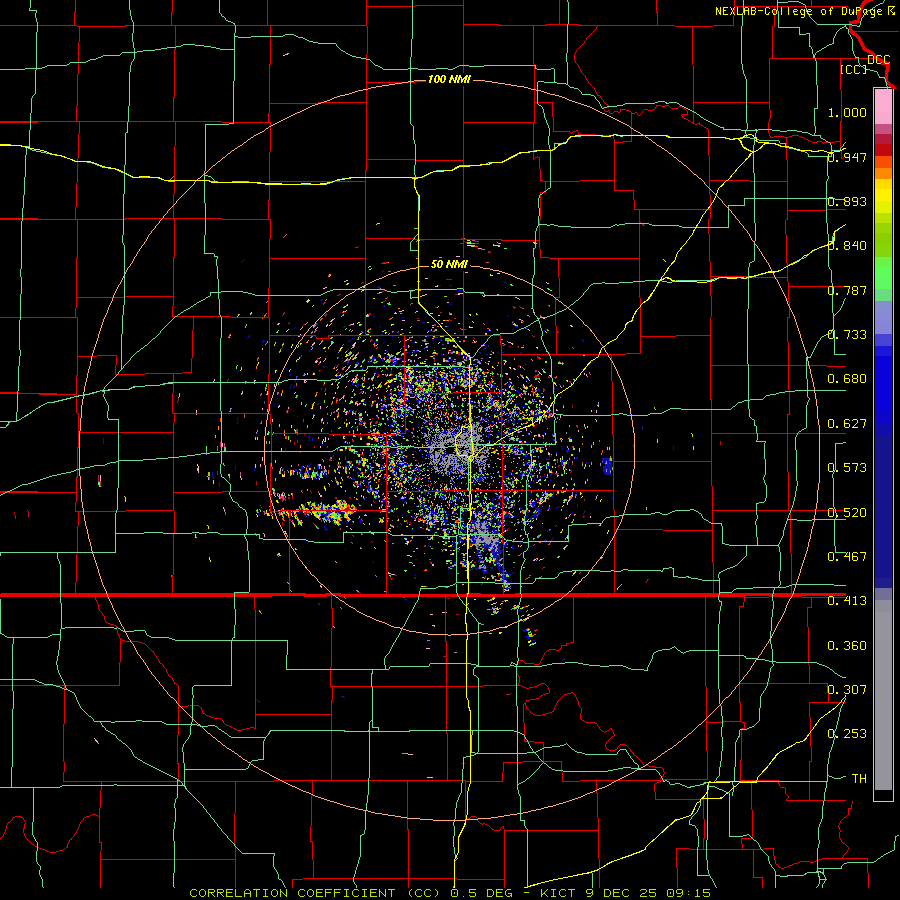Viewport: 900px width, 900px height.
Task: Click the 0.520 scale value
Action: click(x=847, y=513)
